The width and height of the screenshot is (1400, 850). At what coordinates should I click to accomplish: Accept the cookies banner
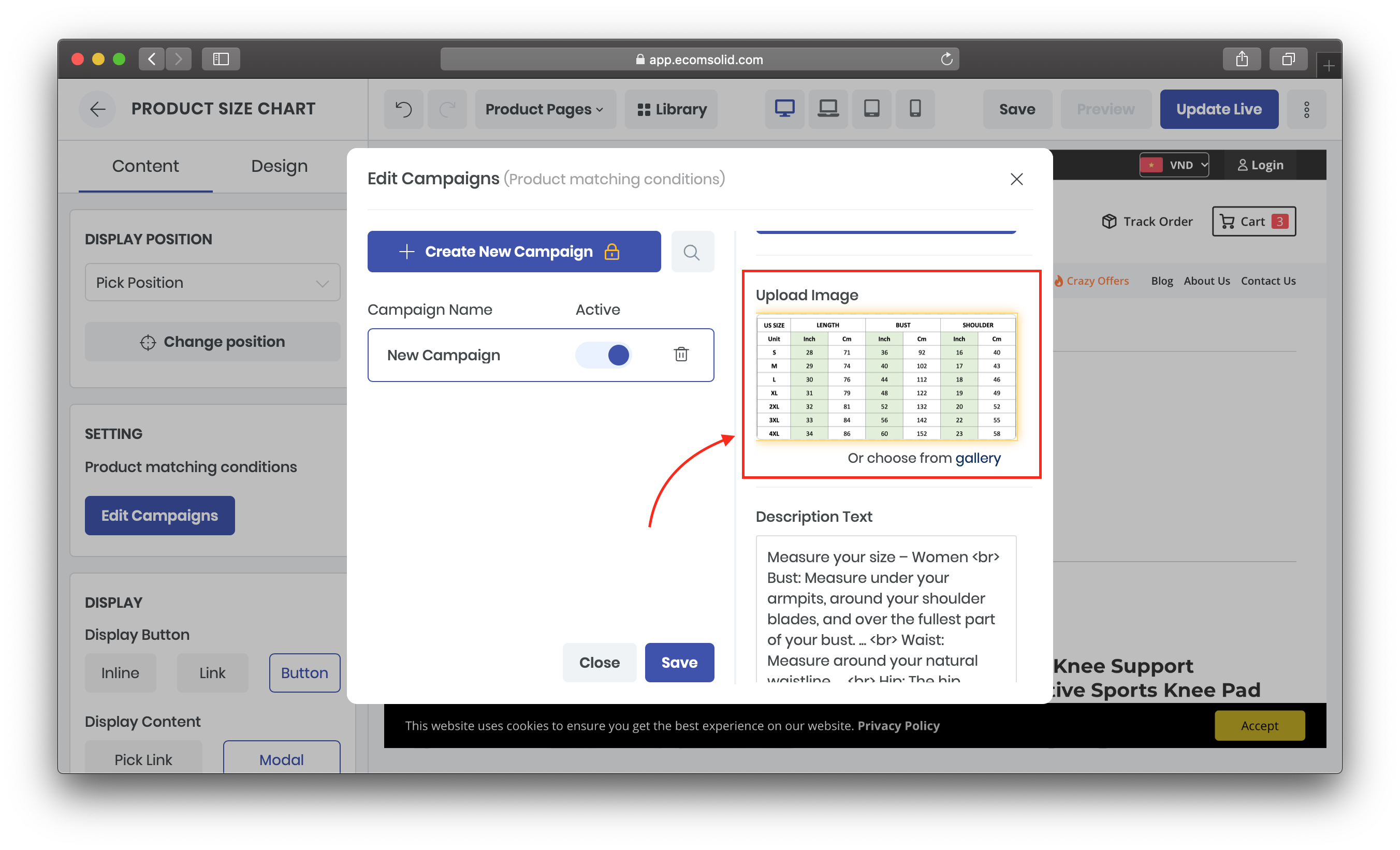pos(1259,726)
